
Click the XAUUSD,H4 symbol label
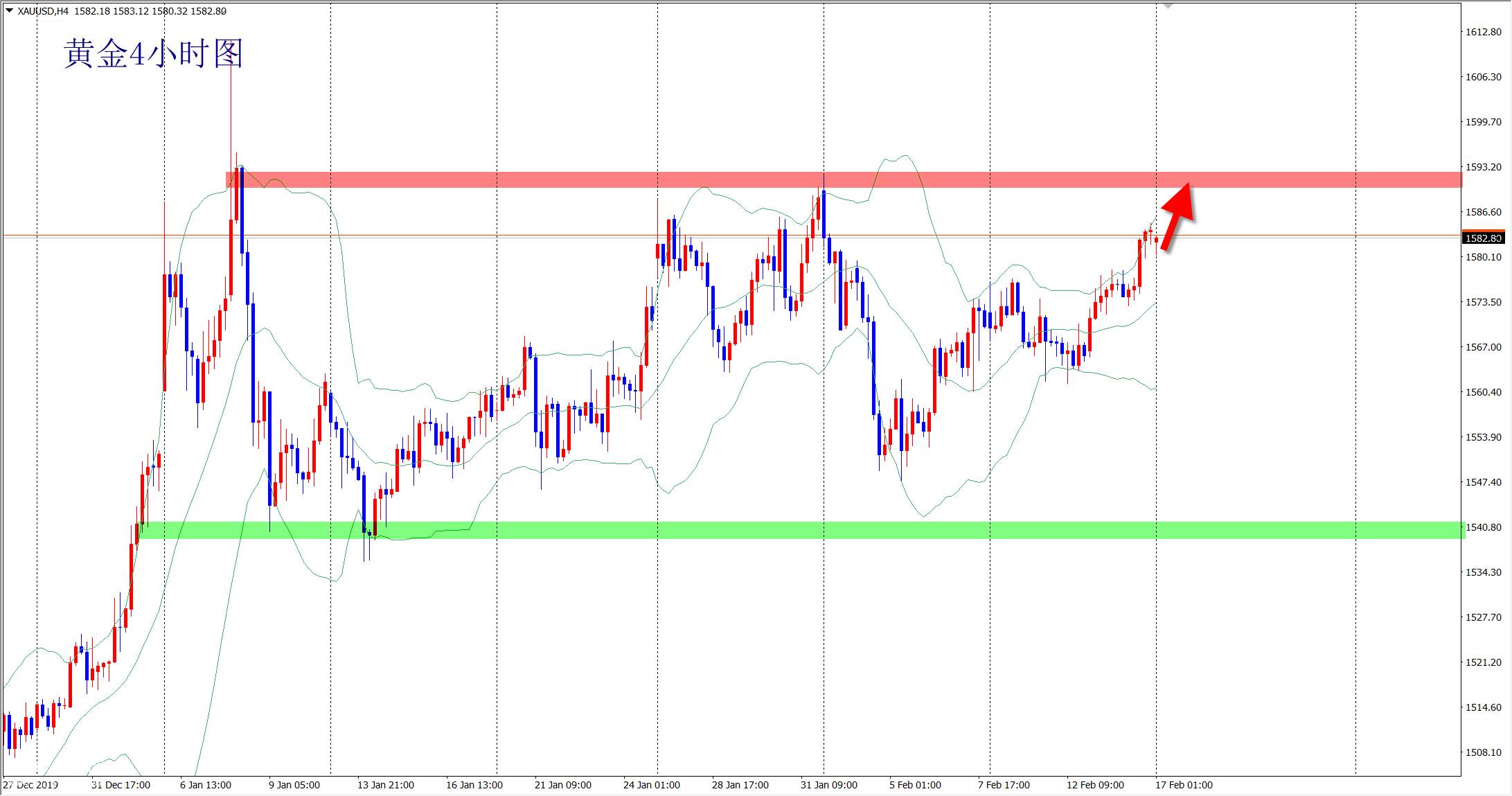(x=43, y=11)
